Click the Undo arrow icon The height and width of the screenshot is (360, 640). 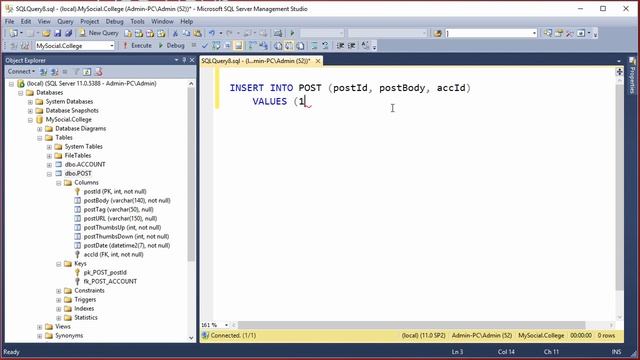212,33
